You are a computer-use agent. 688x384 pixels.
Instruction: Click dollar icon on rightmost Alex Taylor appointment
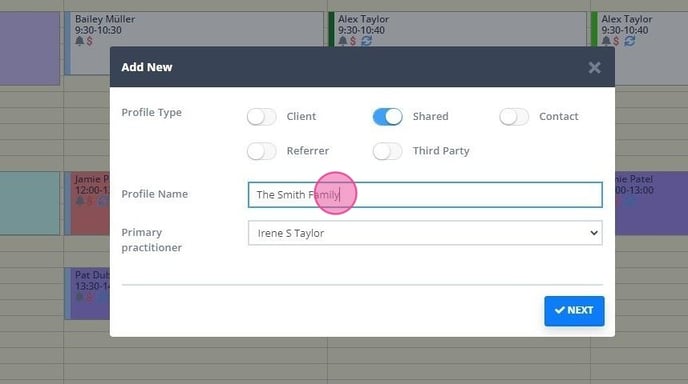coord(616,41)
